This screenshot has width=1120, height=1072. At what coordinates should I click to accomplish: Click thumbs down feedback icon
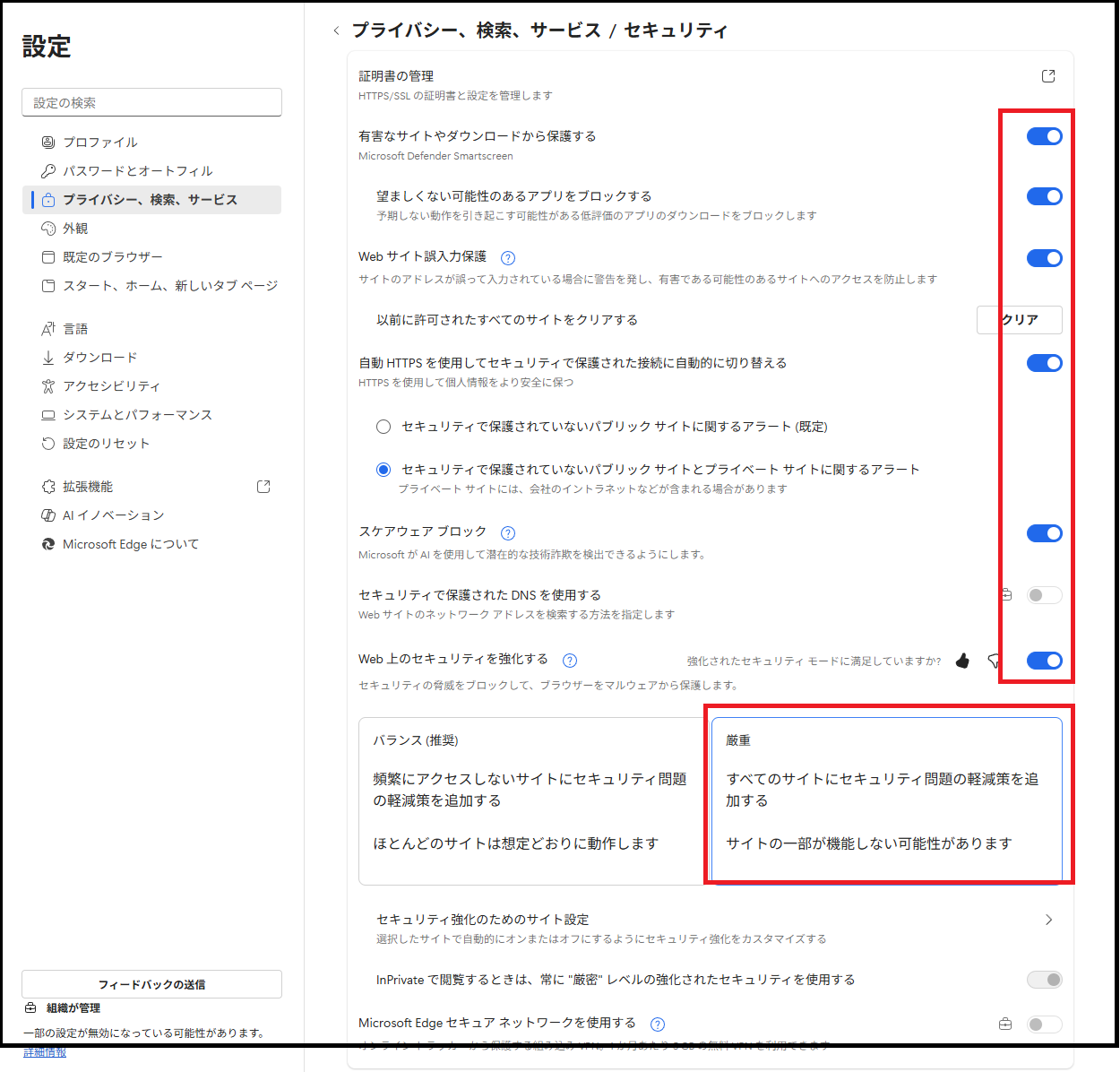(x=993, y=661)
